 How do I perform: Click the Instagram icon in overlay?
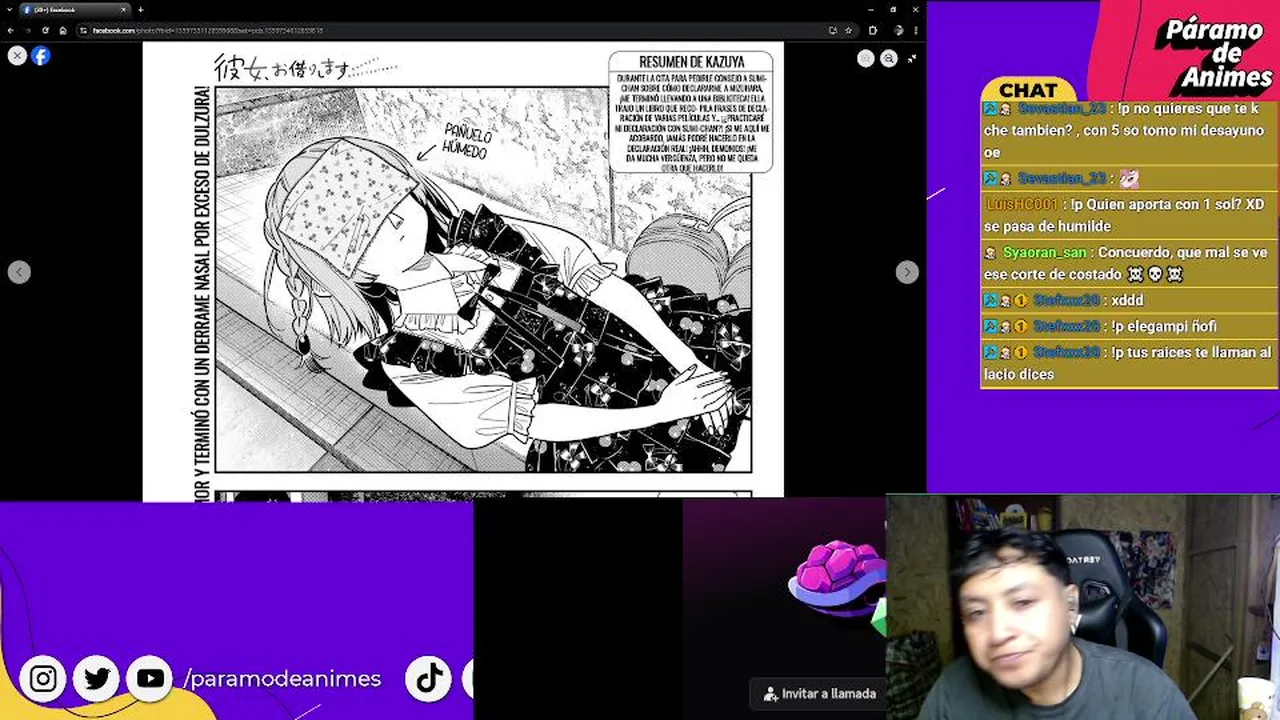coord(43,679)
